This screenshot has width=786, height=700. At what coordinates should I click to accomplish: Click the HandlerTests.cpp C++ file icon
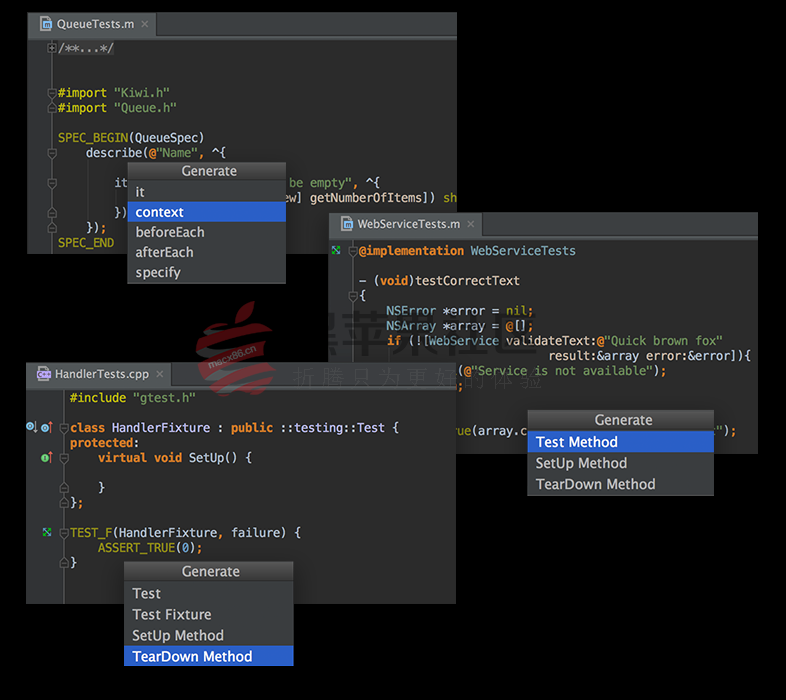point(44,374)
